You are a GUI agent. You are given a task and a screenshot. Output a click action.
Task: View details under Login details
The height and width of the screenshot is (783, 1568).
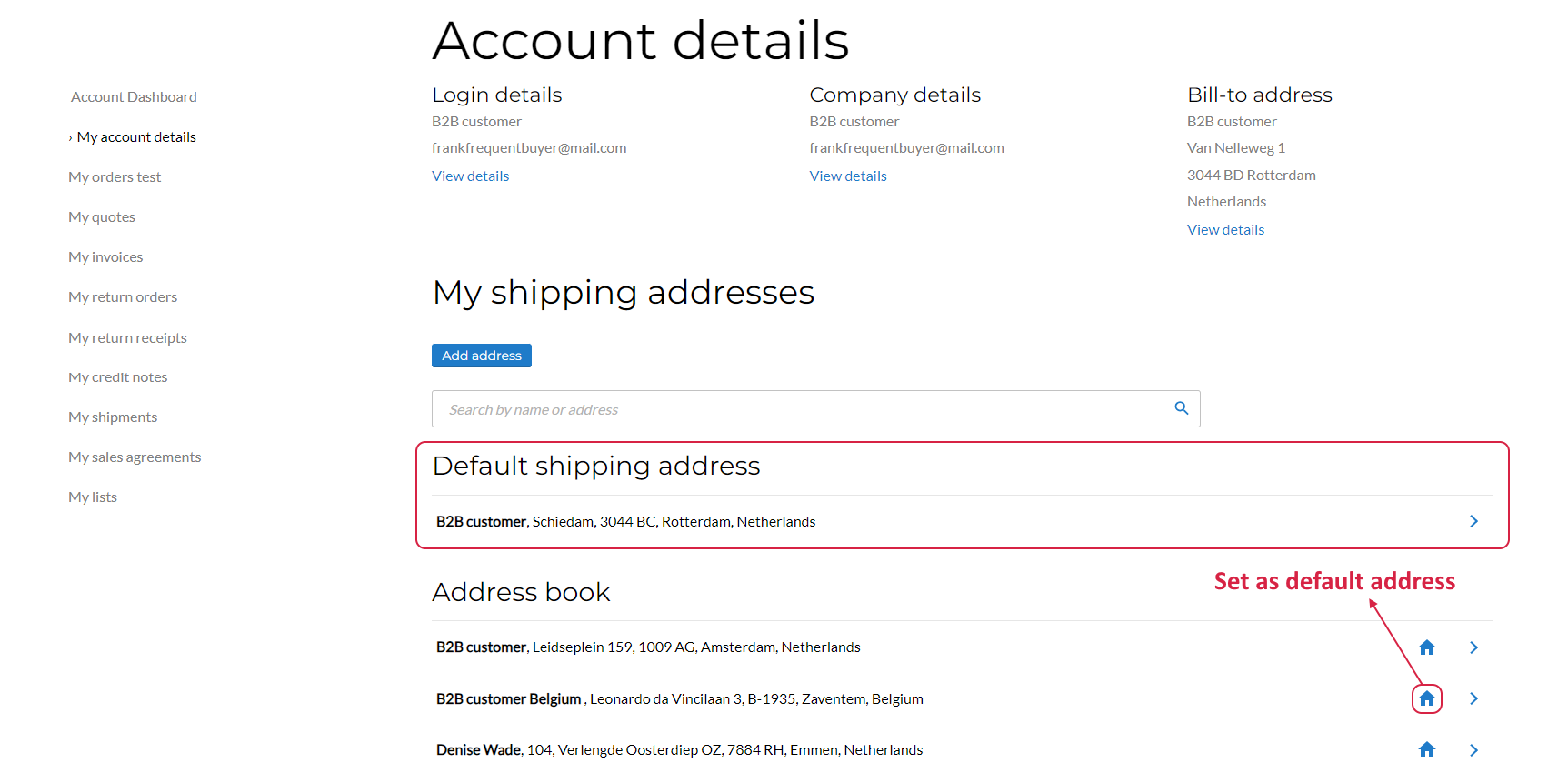[470, 176]
